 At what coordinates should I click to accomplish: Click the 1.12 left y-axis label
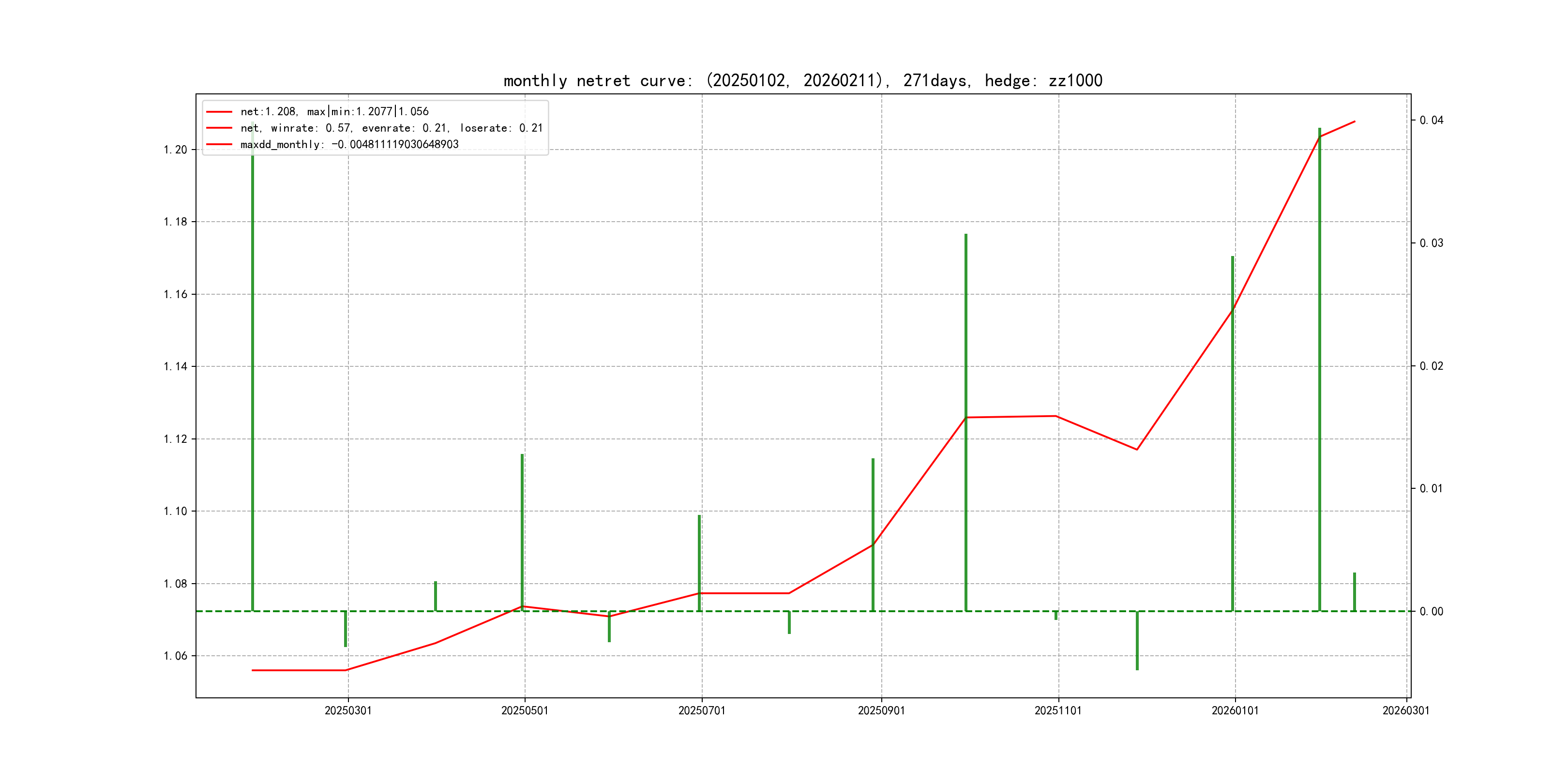point(175,439)
